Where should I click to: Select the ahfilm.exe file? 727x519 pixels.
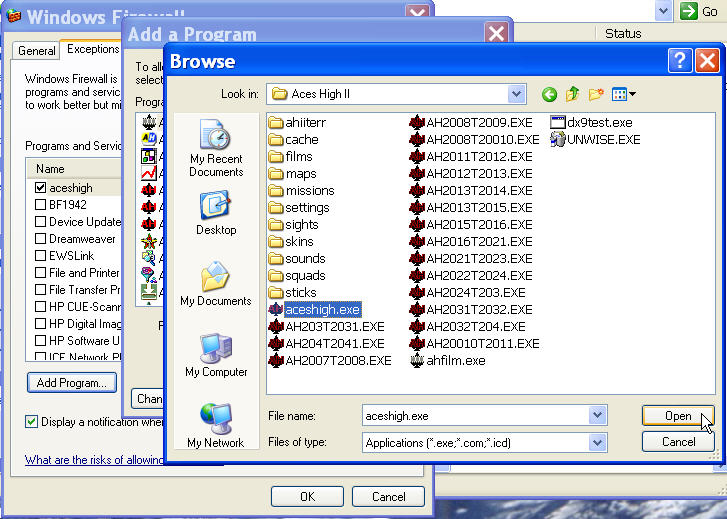(448, 361)
